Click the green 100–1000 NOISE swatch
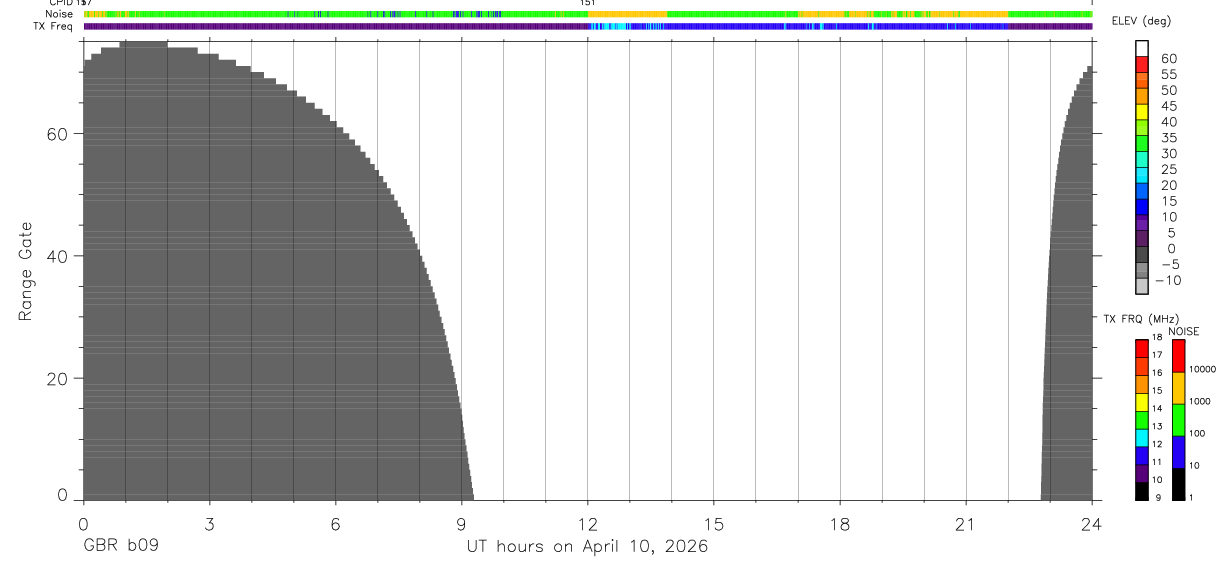The image size is (1228, 567). pos(1178,420)
